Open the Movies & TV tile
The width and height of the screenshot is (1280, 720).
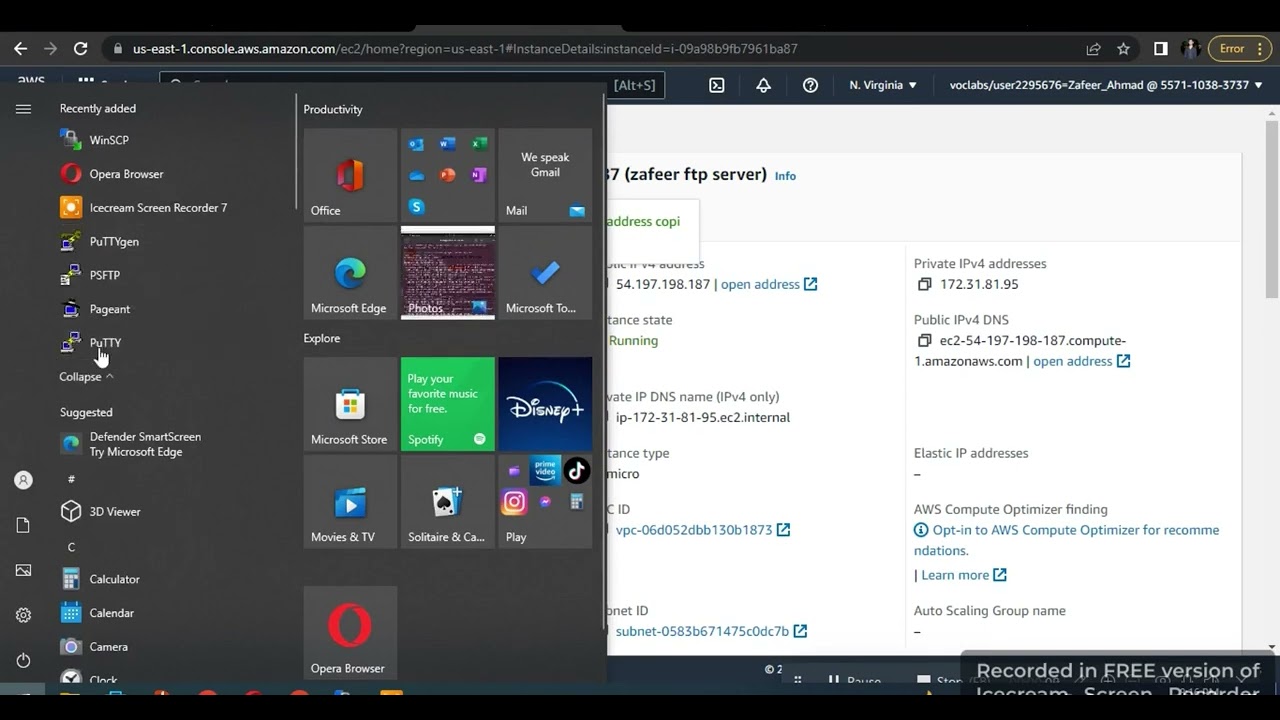(x=350, y=502)
